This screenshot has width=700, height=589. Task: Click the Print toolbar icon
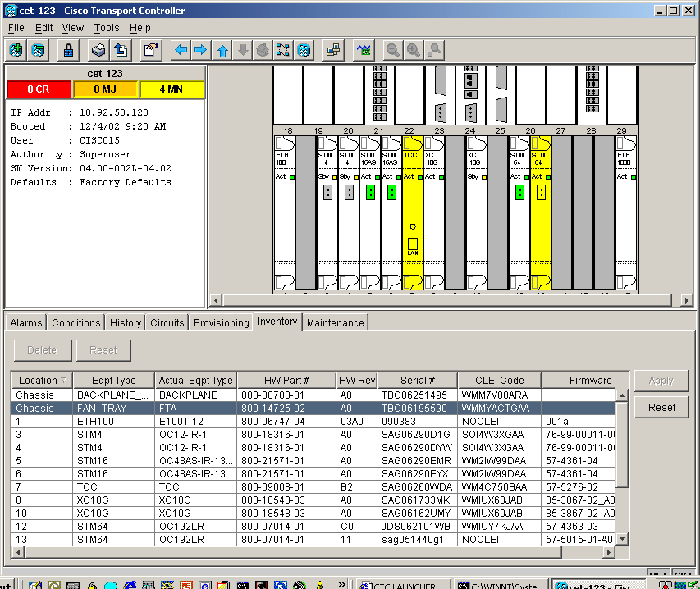(99, 50)
